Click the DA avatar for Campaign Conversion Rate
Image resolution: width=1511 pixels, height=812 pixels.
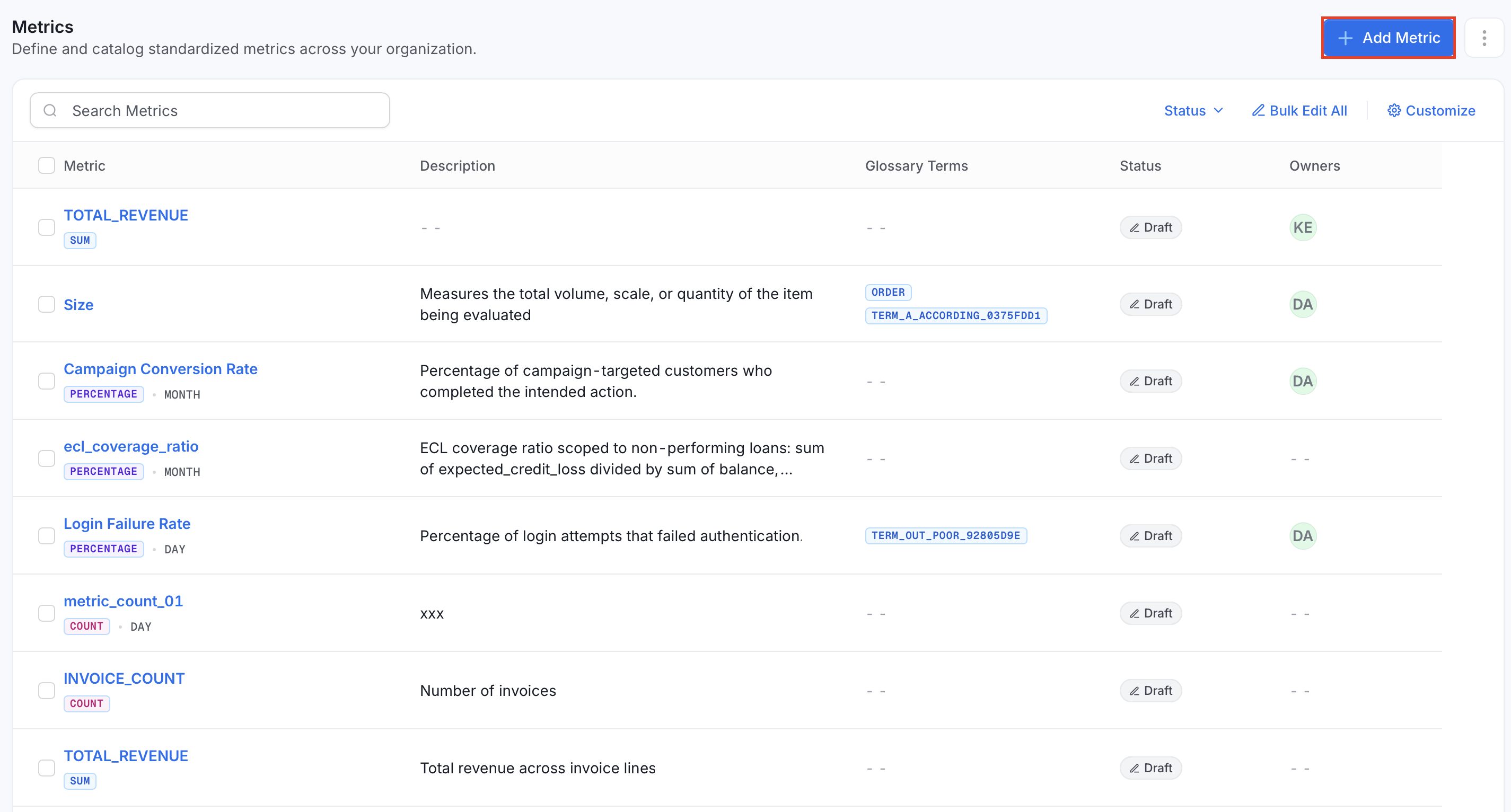point(1303,381)
